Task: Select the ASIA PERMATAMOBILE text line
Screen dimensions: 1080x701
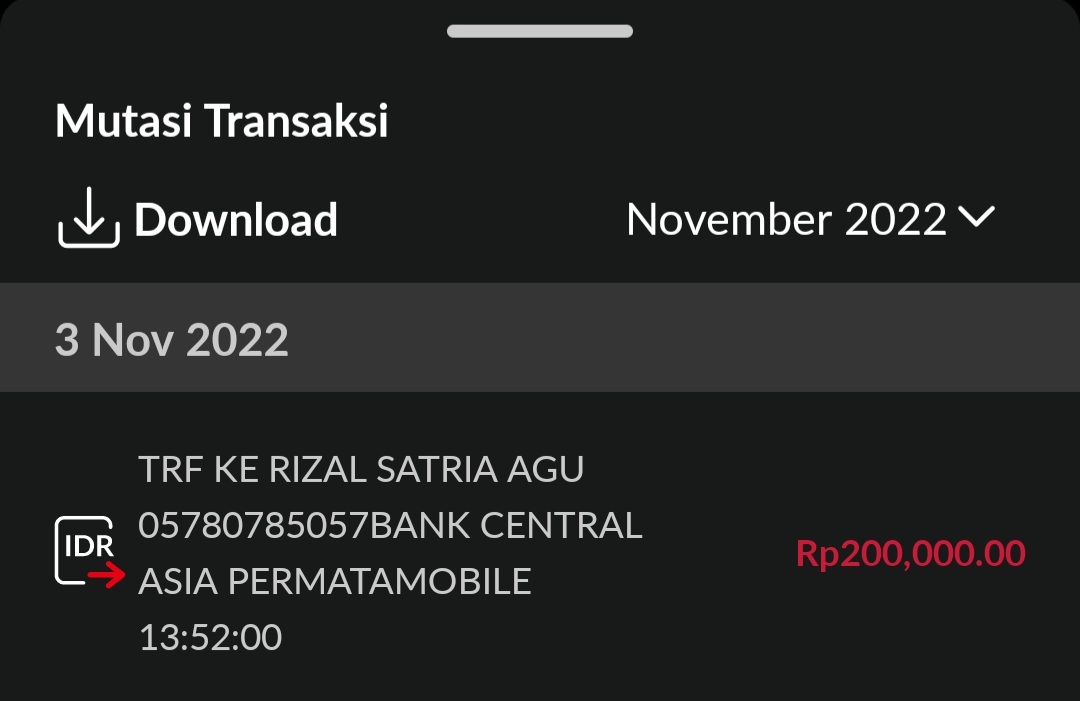Action: point(334,581)
